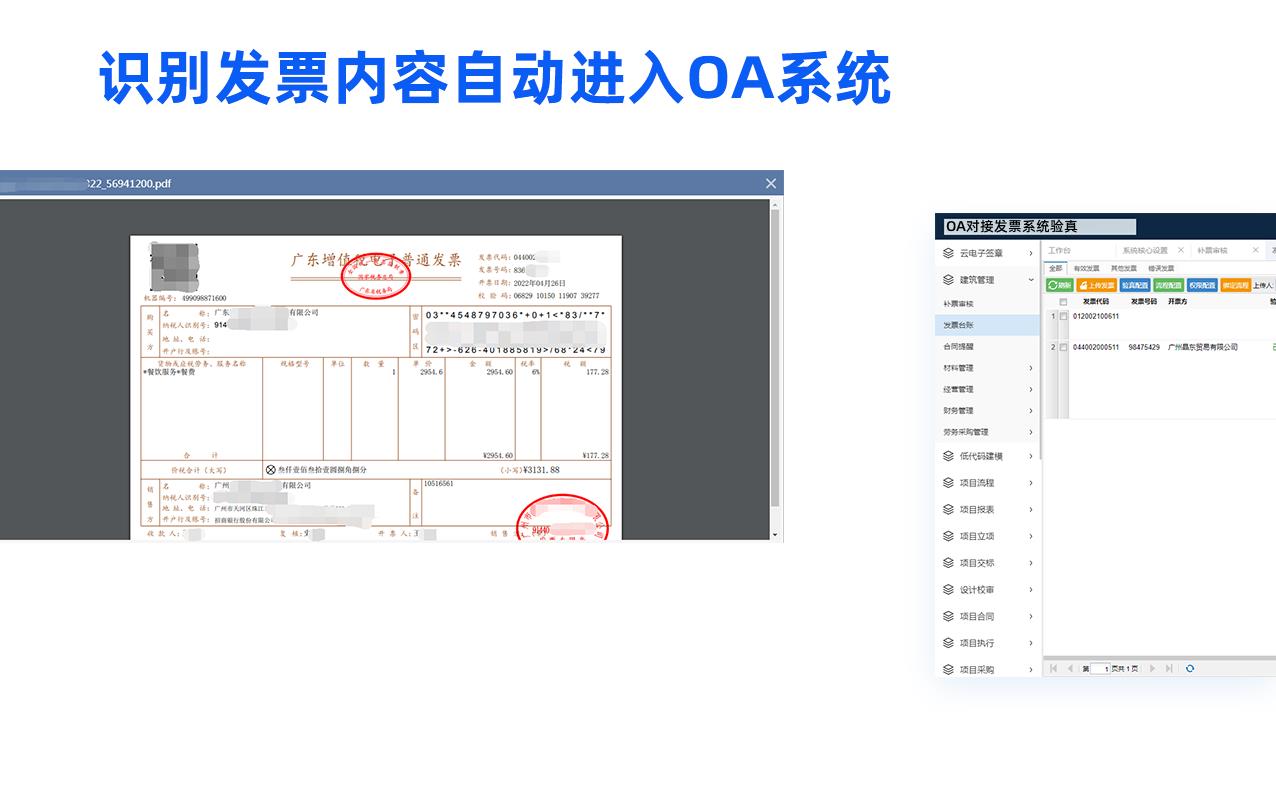The image size is (1276, 792).
Task: Check the row 1 invoice checkbox
Action: tap(1063, 316)
